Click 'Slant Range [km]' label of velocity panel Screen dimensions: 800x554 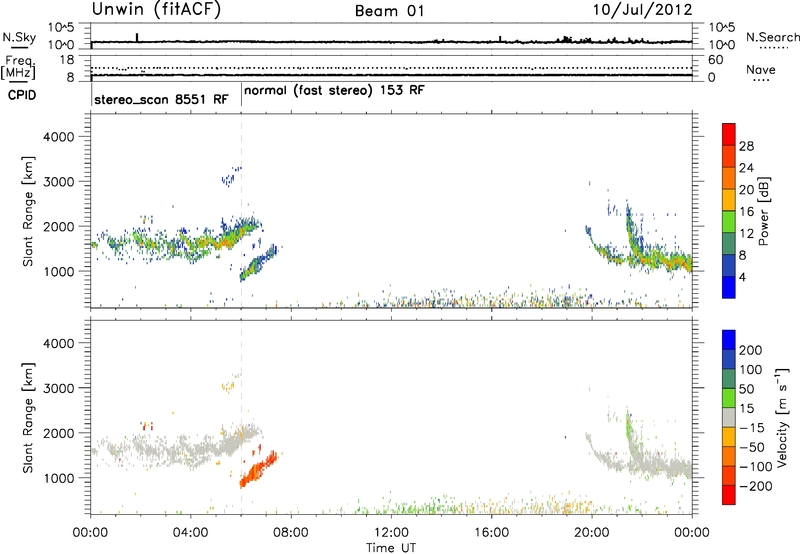point(28,417)
